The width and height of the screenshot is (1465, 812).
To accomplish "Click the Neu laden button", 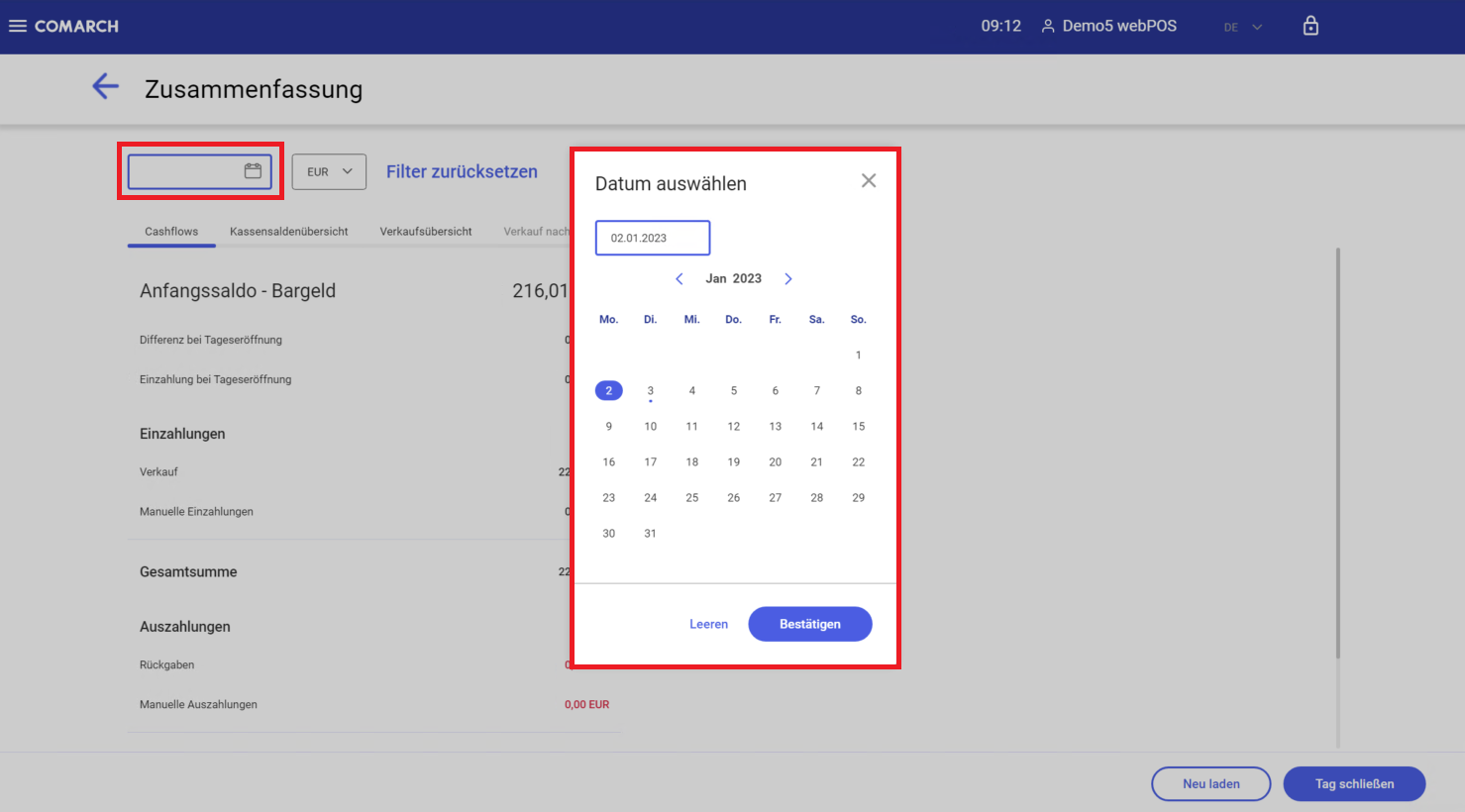I will pos(1210,783).
